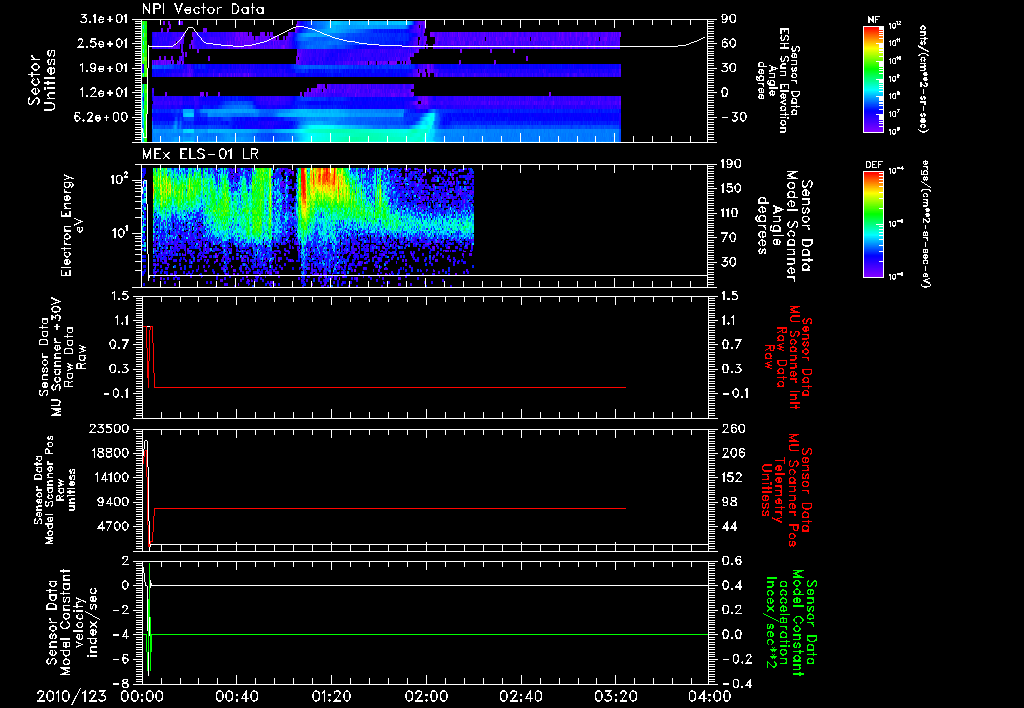Click the 4700 scanner position tick
The width and height of the screenshot is (1024, 708).
112,526
